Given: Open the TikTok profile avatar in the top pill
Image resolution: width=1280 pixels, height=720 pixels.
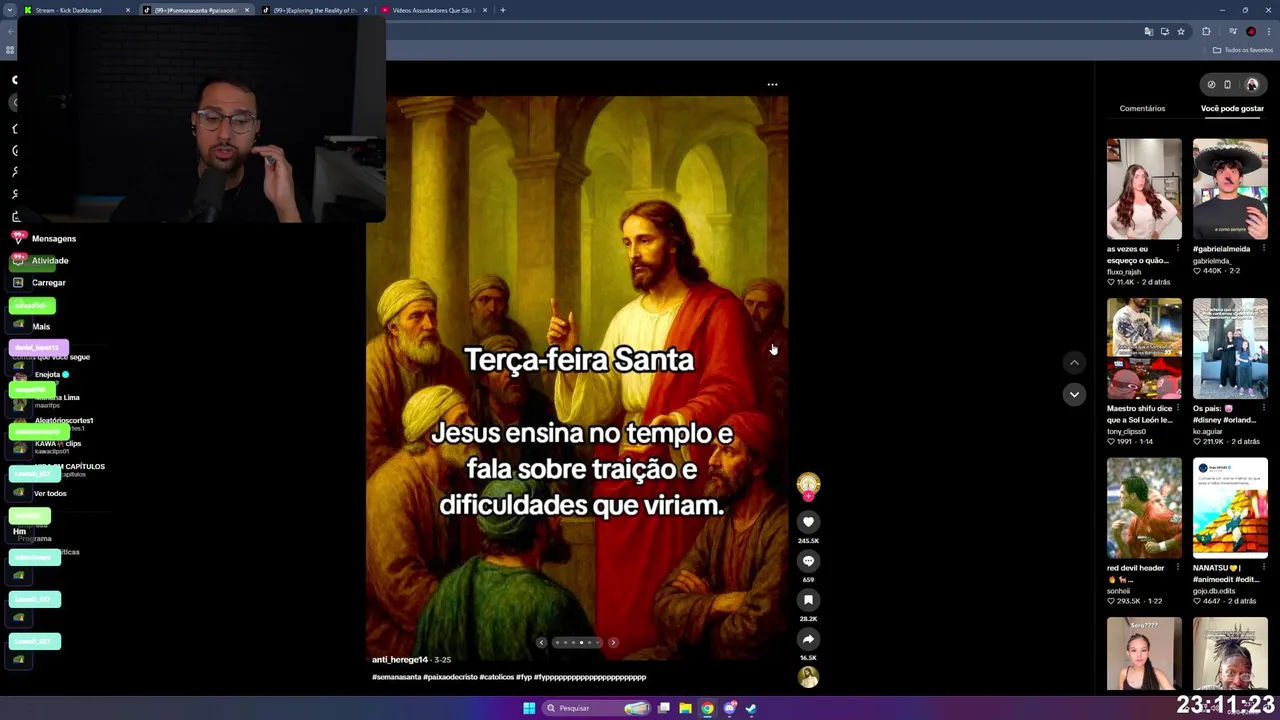Looking at the screenshot, I should (x=1252, y=85).
